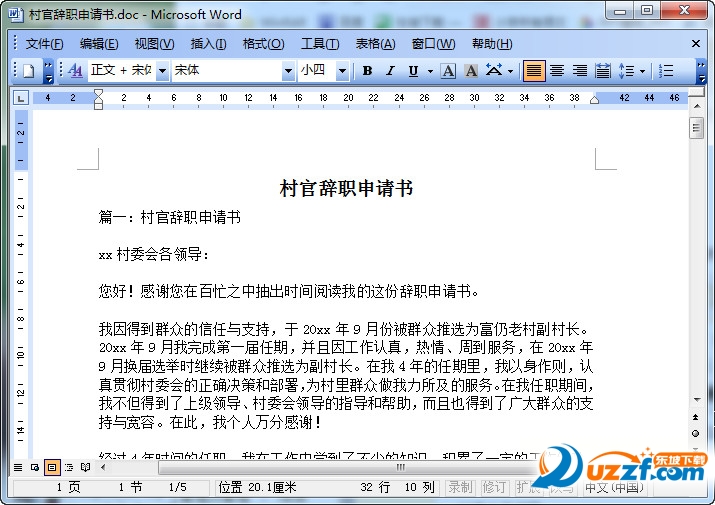Open the 表格(A) menu

tap(375, 44)
